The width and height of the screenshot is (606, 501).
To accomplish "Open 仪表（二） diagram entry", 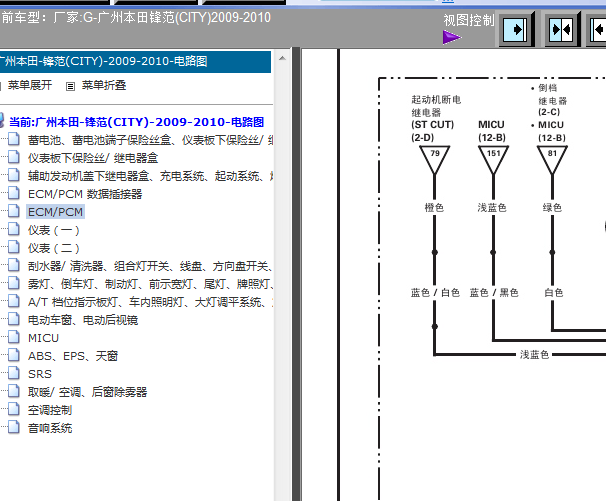I will (x=53, y=248).
